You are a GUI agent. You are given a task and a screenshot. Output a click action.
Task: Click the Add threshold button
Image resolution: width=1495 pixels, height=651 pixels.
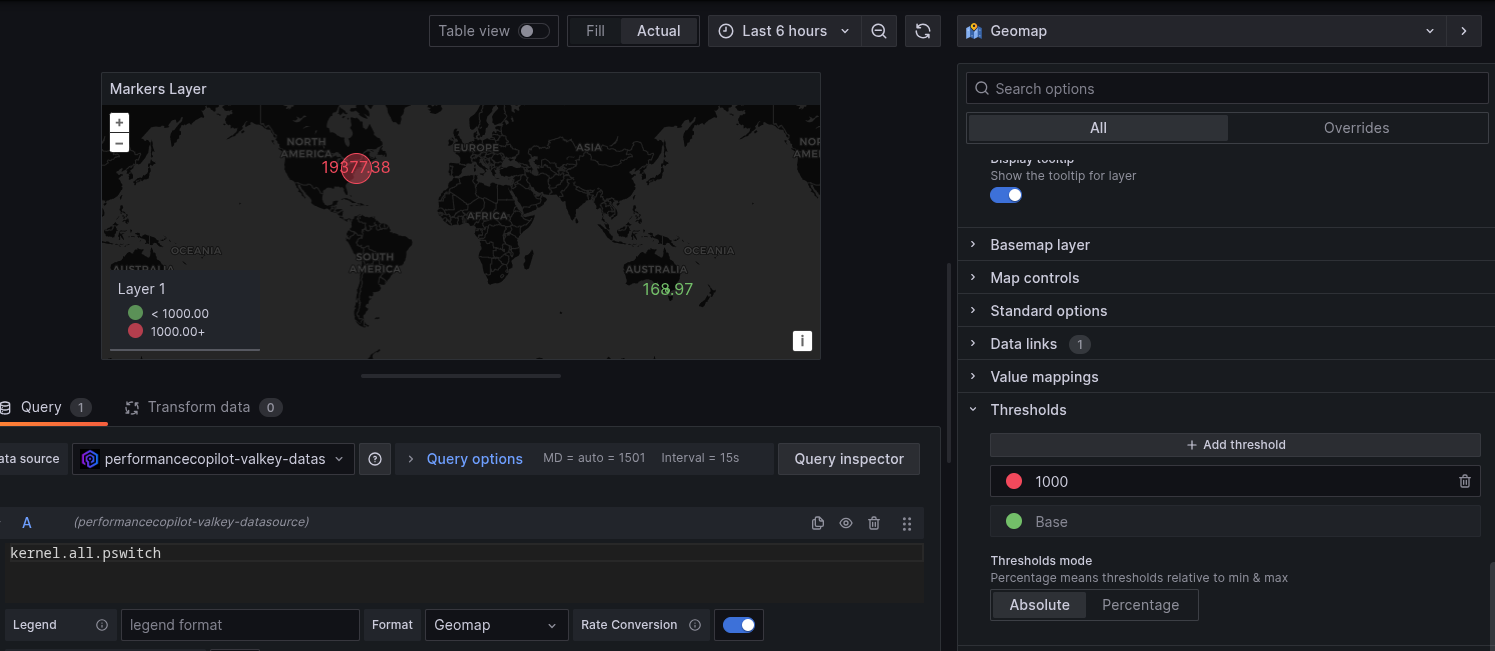coord(1235,445)
